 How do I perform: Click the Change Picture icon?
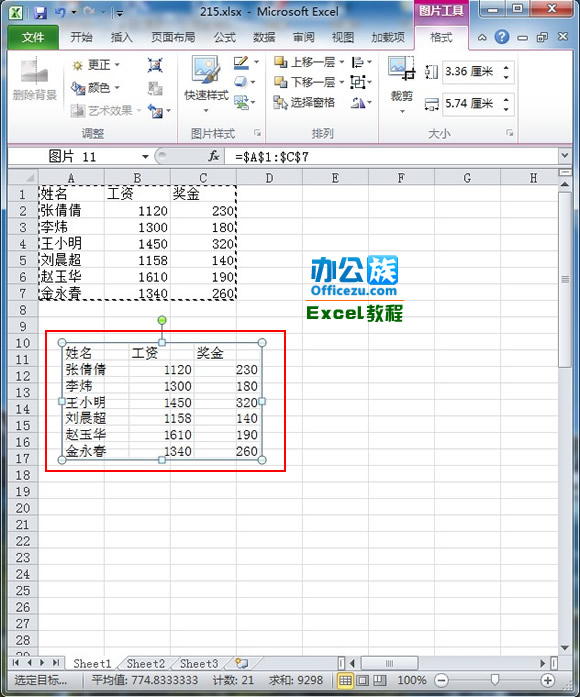tap(155, 88)
